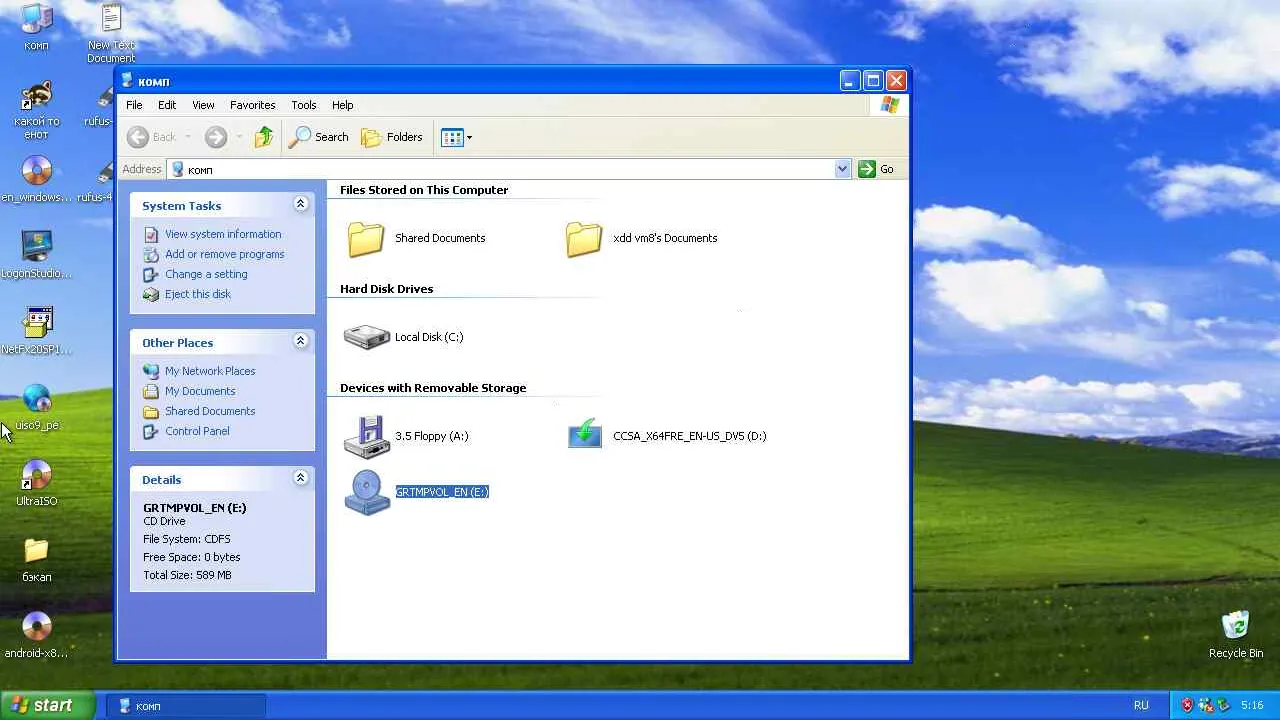Open the Edit menu
Image resolution: width=1280 pixels, height=720 pixels.
167,105
